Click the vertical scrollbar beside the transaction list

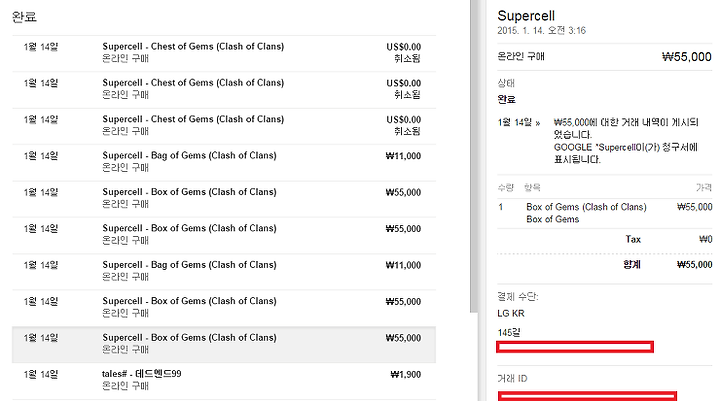[474, 156]
